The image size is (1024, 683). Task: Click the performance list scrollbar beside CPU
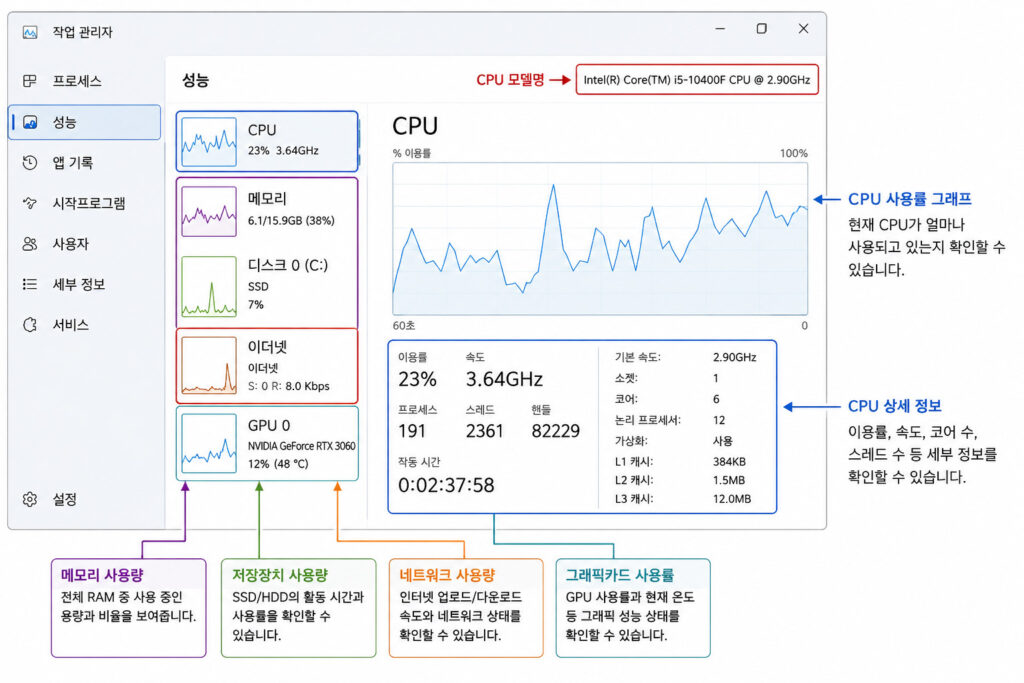point(359,140)
